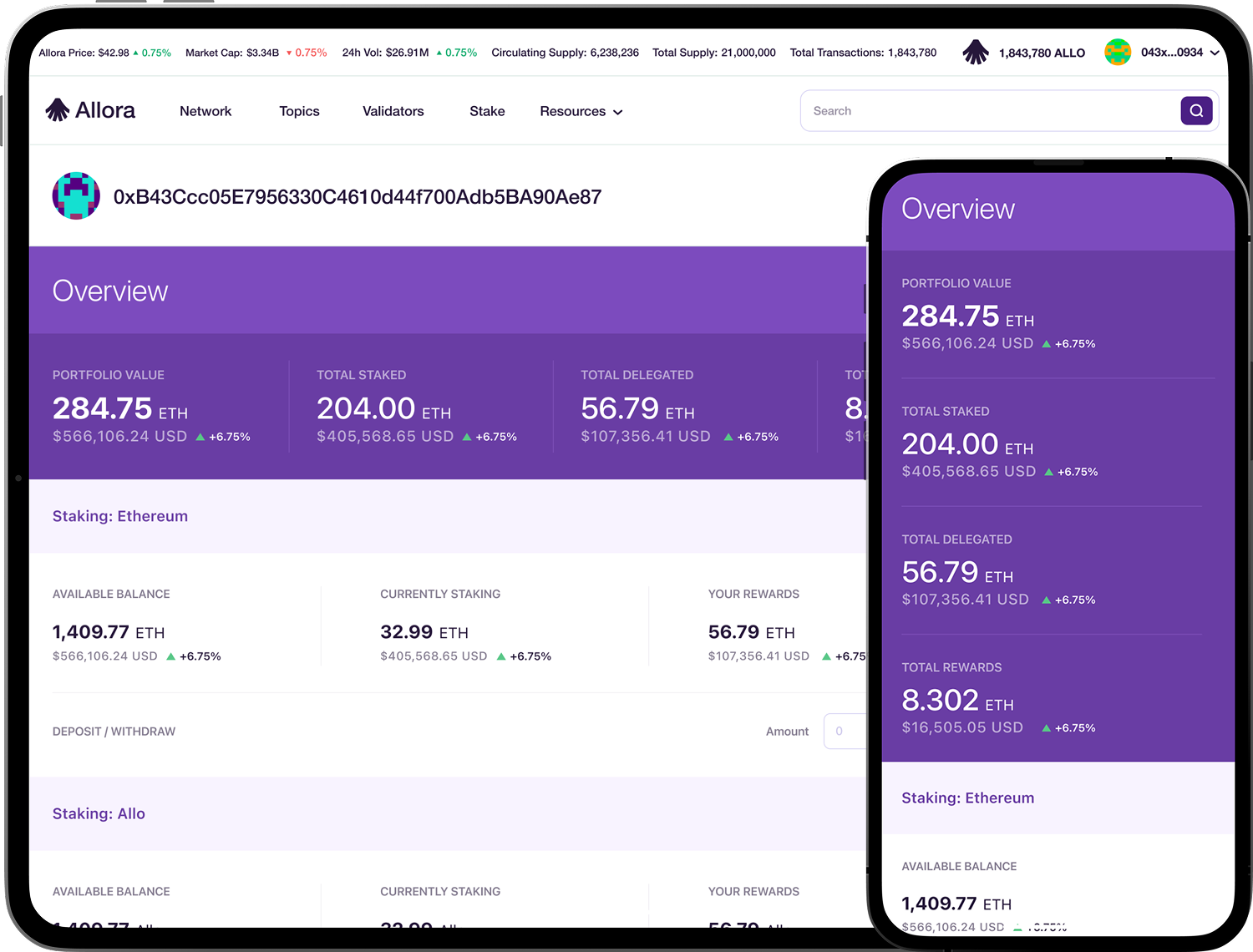Image resolution: width=1253 pixels, height=952 pixels.
Task: Open the Network menu item
Action: (x=205, y=111)
